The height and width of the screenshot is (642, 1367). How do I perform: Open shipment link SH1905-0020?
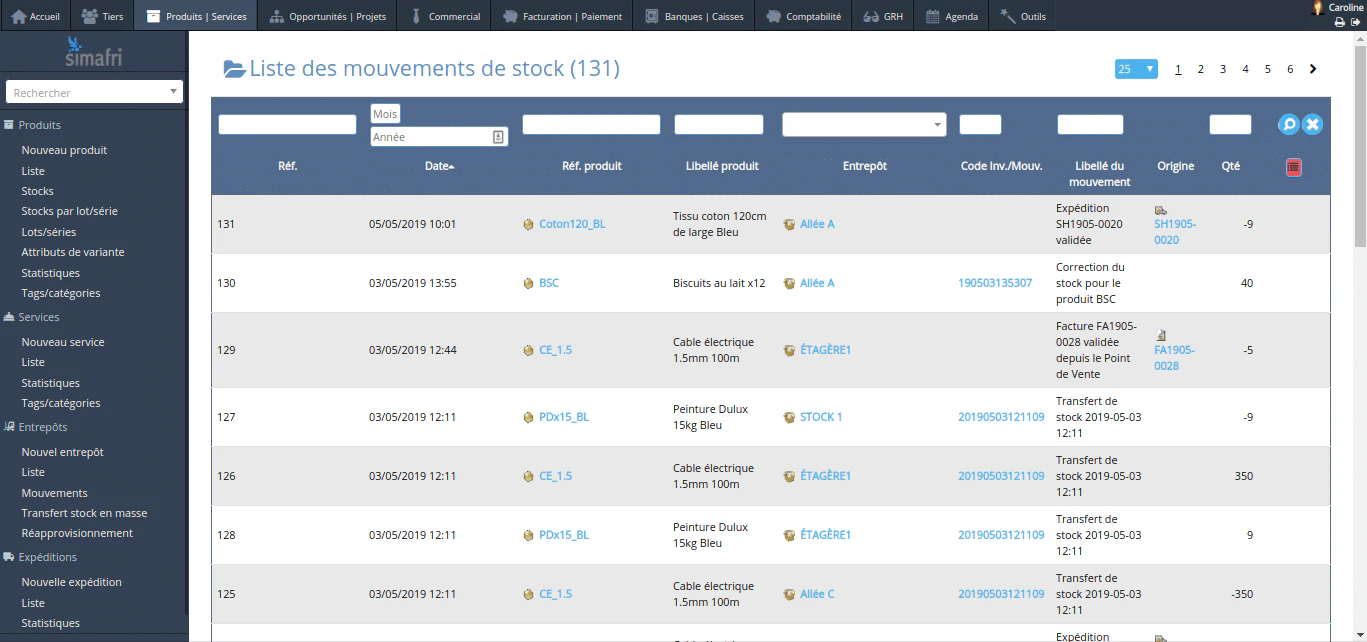(x=1175, y=232)
